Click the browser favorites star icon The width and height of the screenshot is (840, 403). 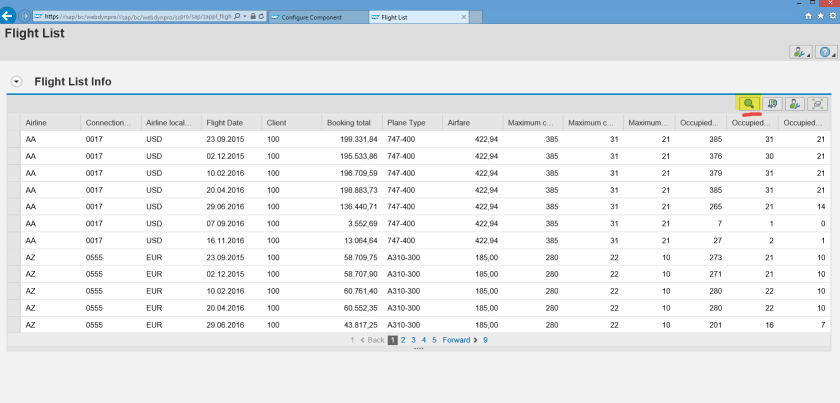[x=820, y=17]
